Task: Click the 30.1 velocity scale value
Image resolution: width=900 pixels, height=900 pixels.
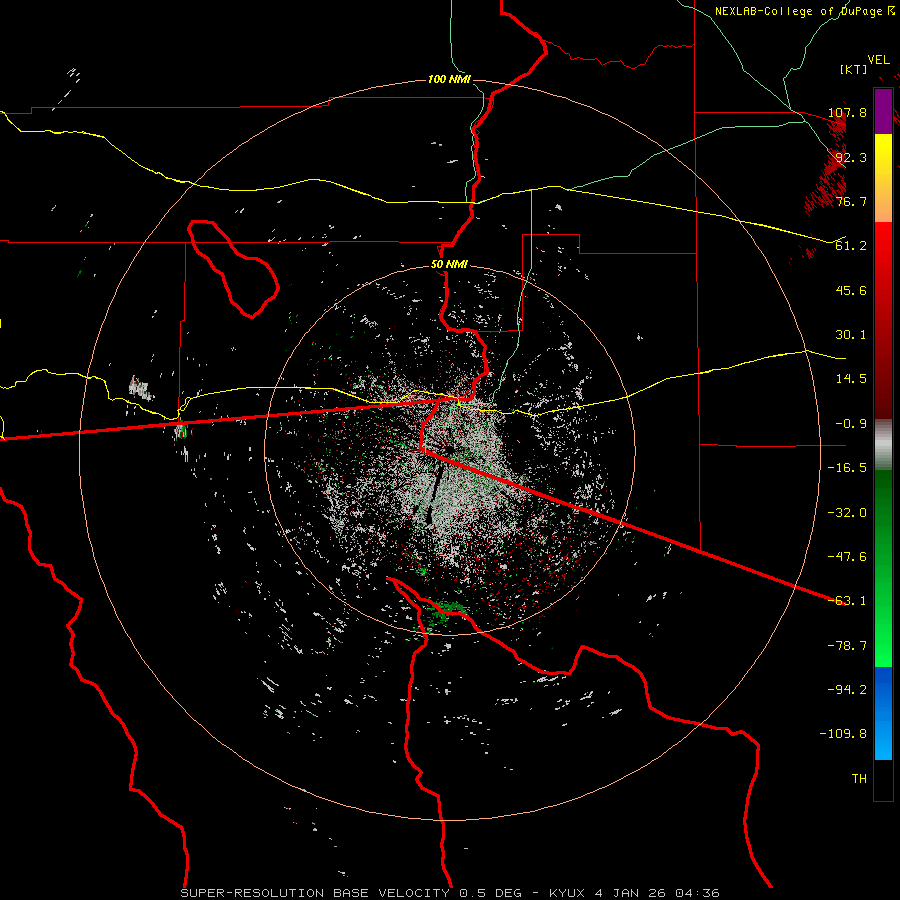Action: coord(851,335)
